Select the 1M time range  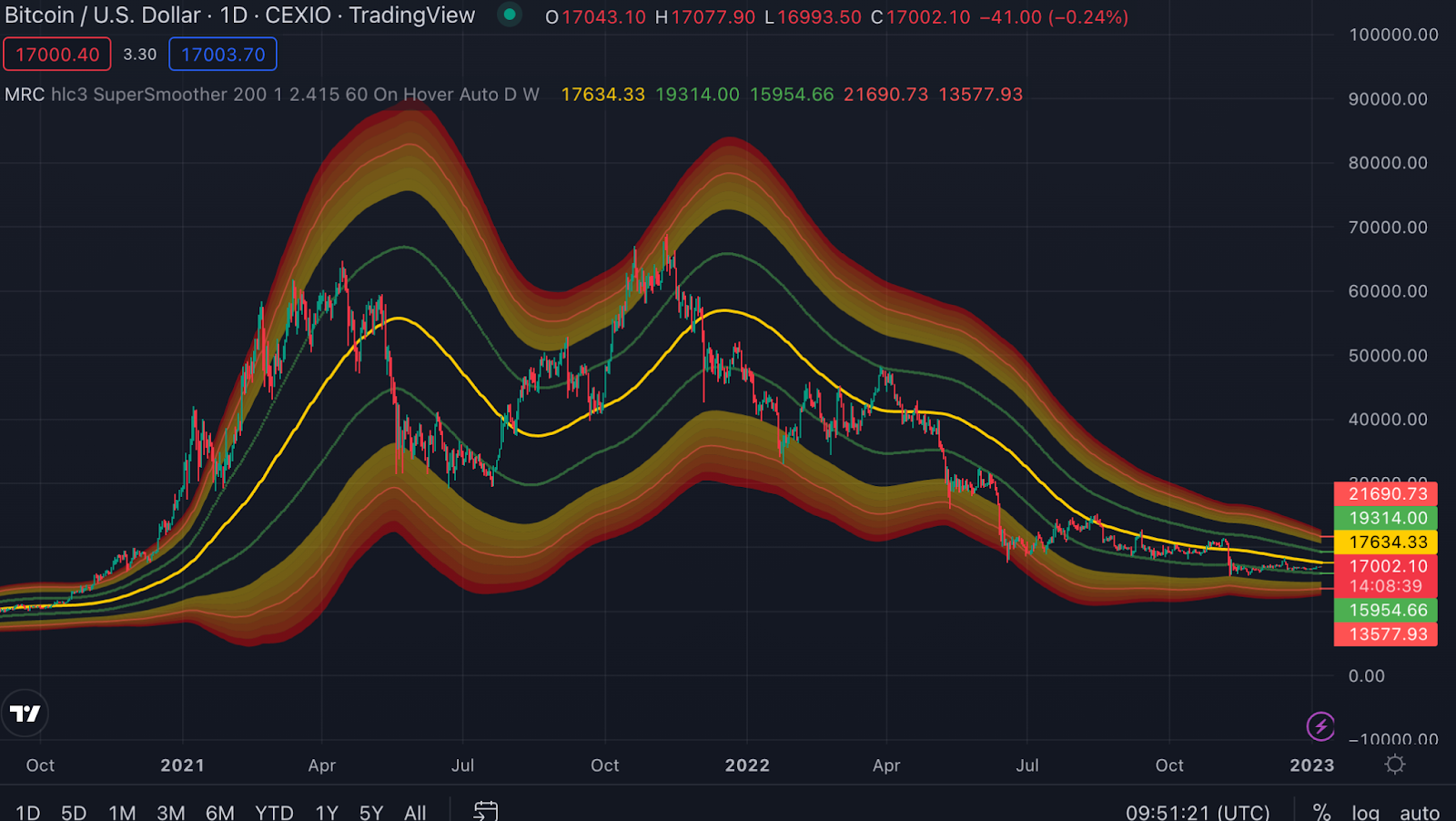(122, 812)
